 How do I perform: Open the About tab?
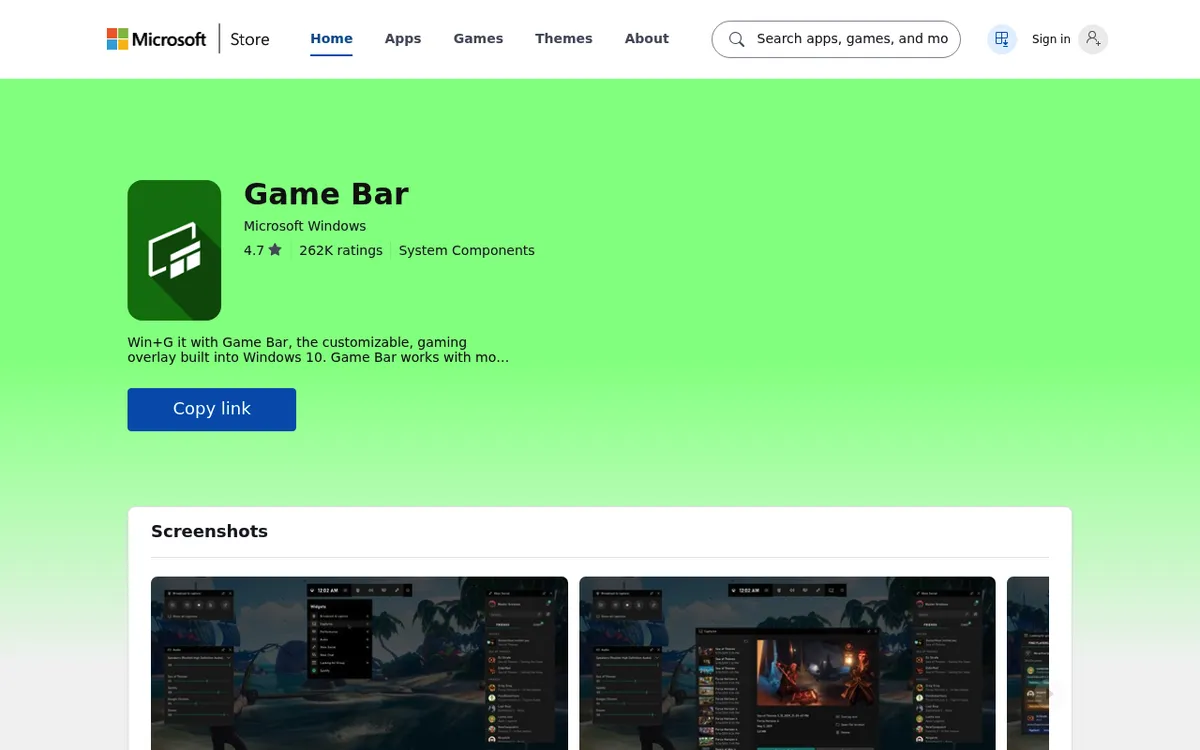point(647,39)
